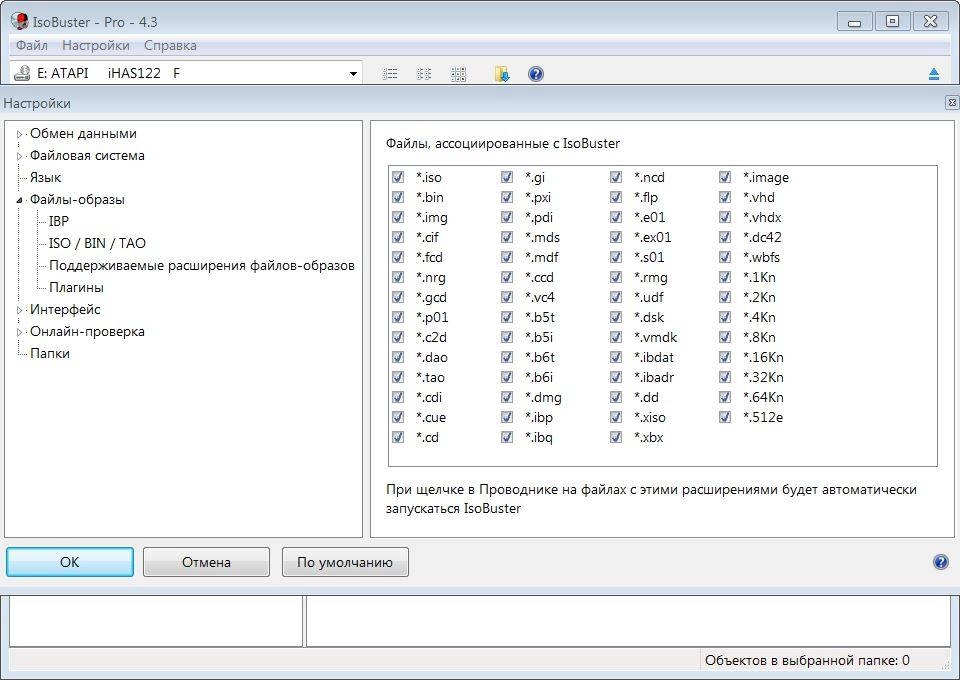This screenshot has height=680, width=960.
Task: Click the blue eject drive icon
Action: pyautogui.click(x=934, y=74)
